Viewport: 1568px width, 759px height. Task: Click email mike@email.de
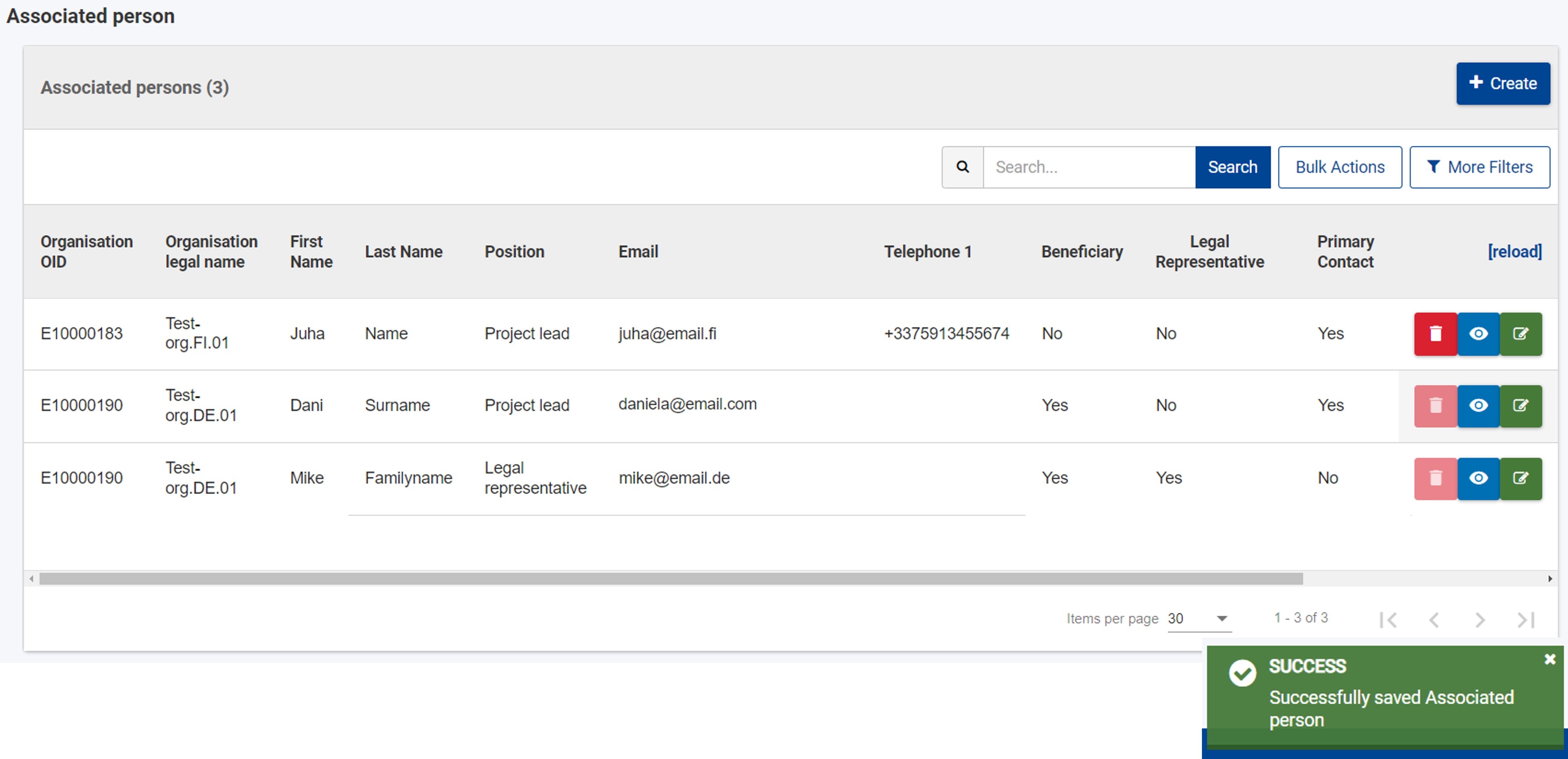(674, 478)
